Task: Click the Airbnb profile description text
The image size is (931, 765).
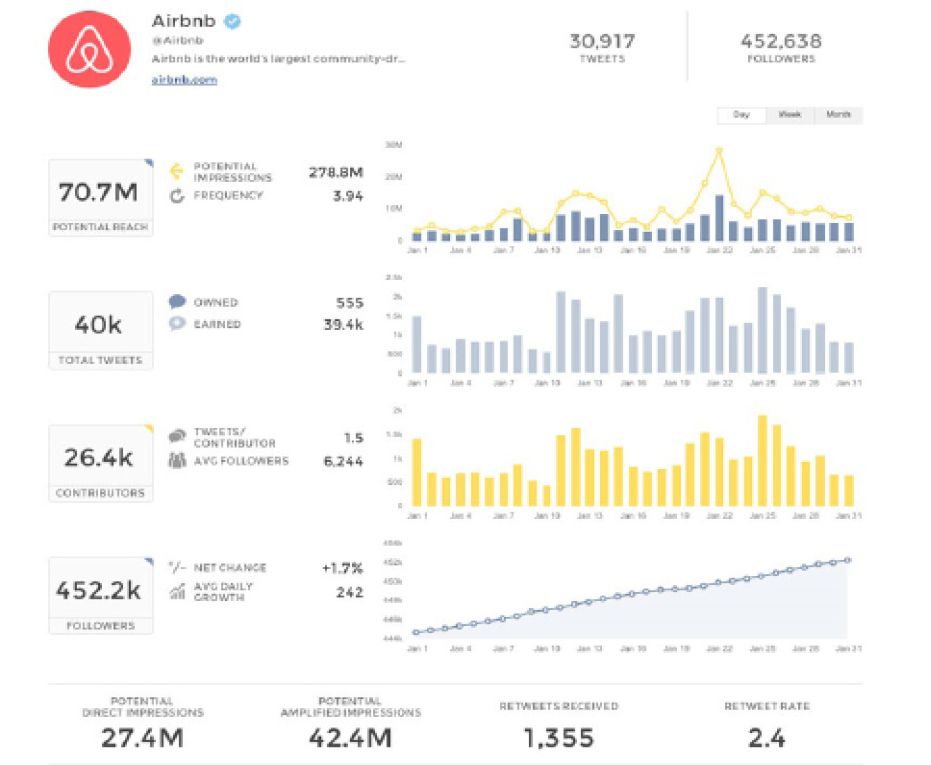Action: coord(278,59)
